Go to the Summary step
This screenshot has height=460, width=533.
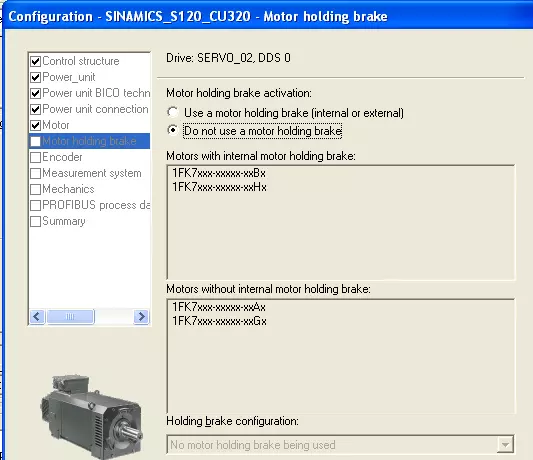click(x=64, y=221)
